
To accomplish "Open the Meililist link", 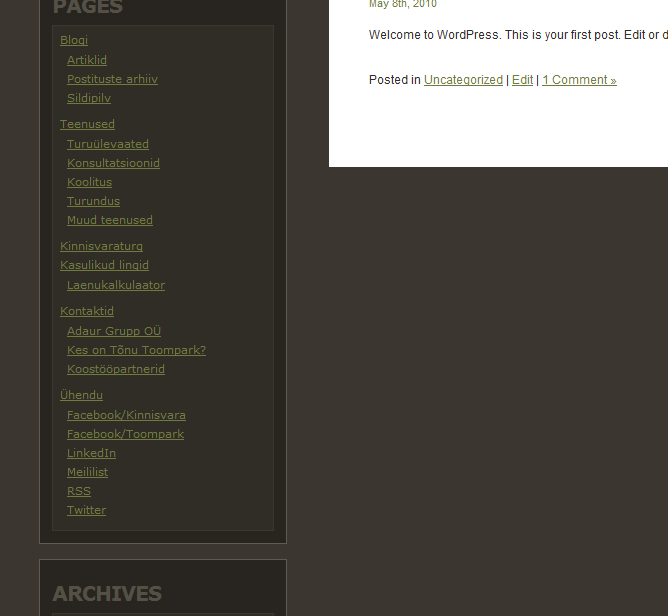I will pos(87,472).
